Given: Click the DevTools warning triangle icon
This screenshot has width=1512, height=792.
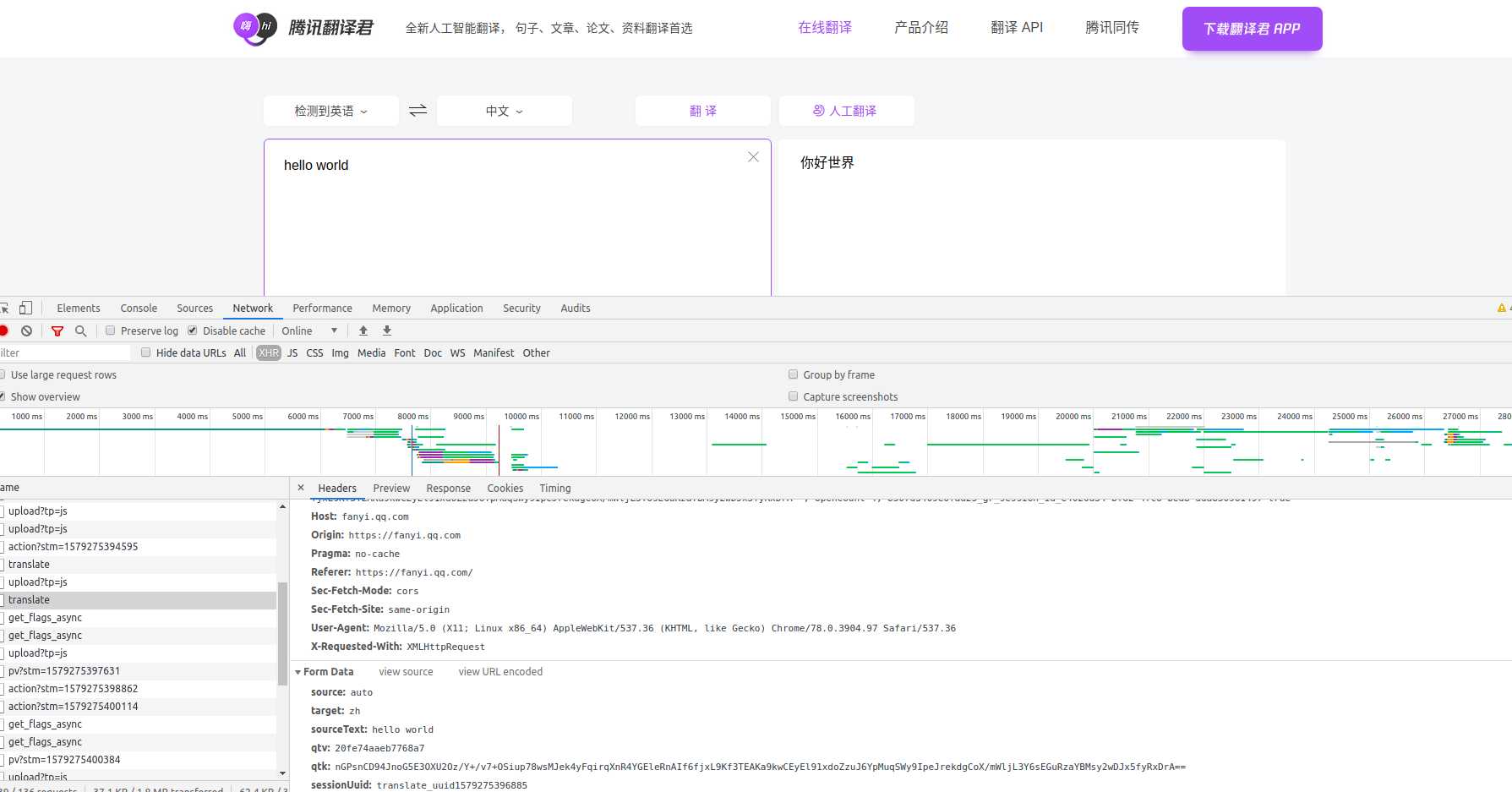Looking at the screenshot, I should pos(1502,308).
